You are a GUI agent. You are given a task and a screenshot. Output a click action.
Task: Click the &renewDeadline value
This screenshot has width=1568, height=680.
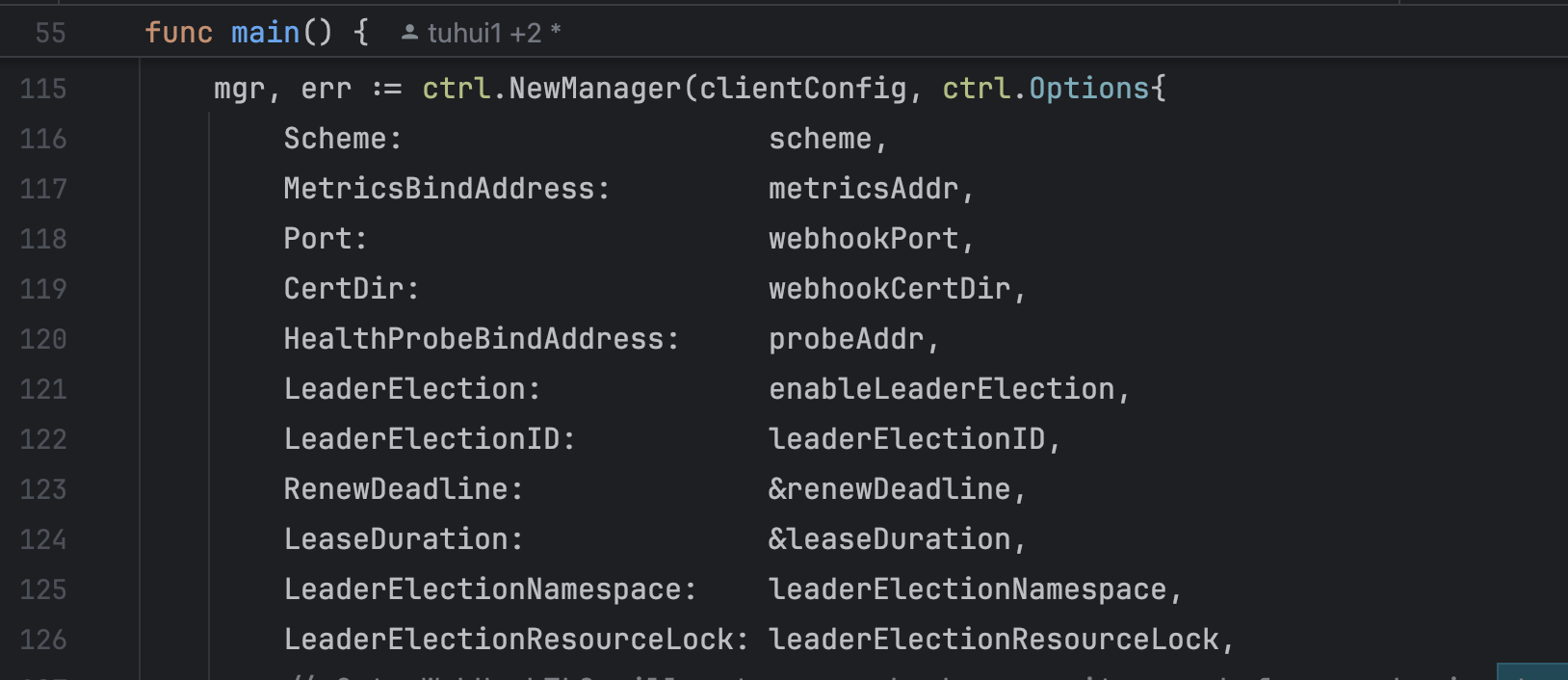coord(889,489)
